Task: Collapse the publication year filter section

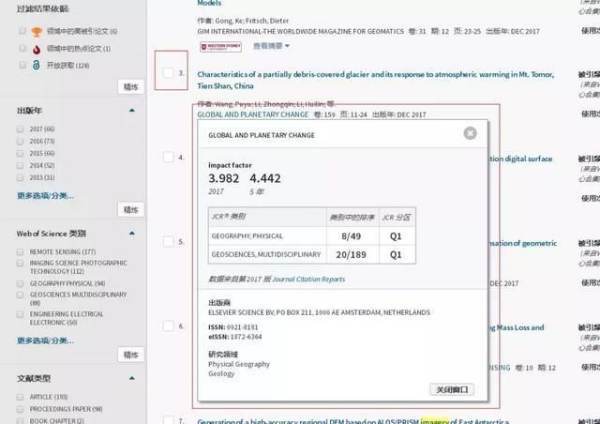Action: pos(132,111)
